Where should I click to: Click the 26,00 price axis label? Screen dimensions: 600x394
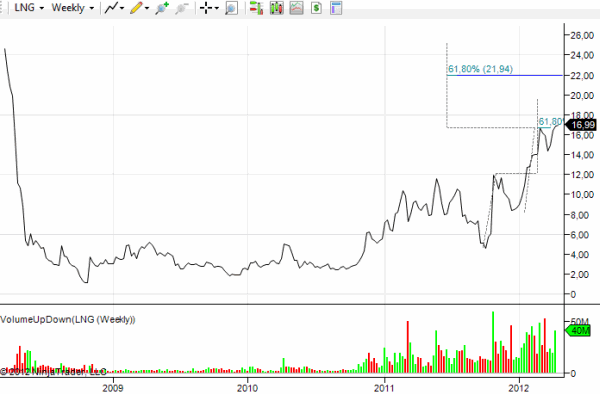582,36
